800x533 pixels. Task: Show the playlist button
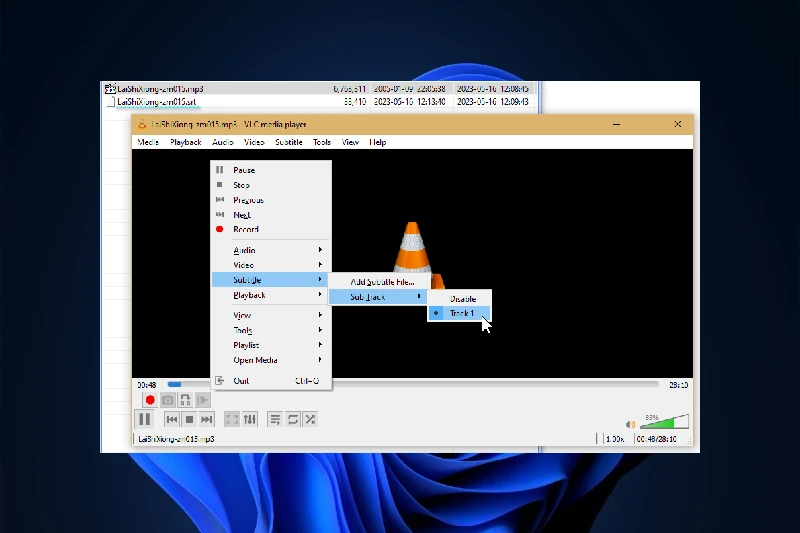pyautogui.click(x=275, y=419)
